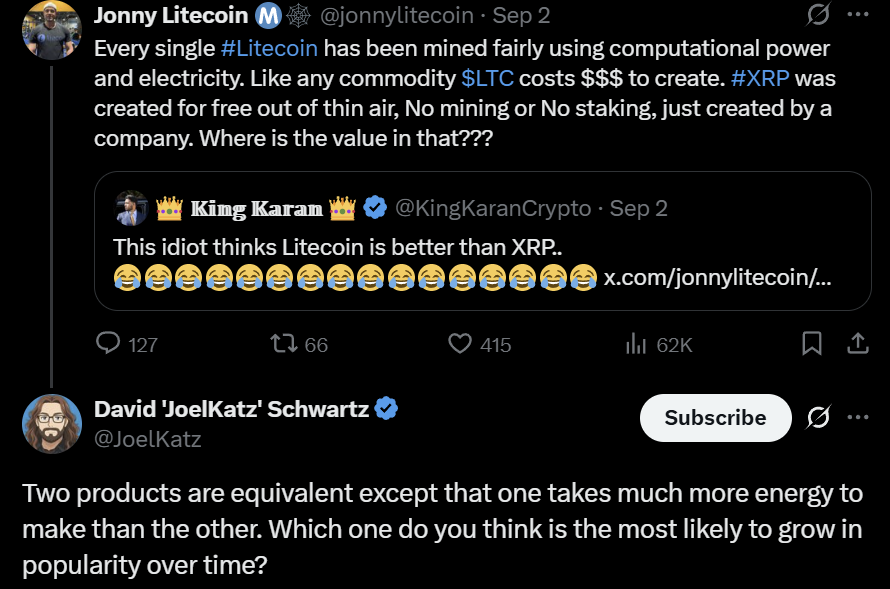The height and width of the screenshot is (589, 890).
Task: Bookmark Jonny Litecoin's tweet
Action: coord(812,344)
